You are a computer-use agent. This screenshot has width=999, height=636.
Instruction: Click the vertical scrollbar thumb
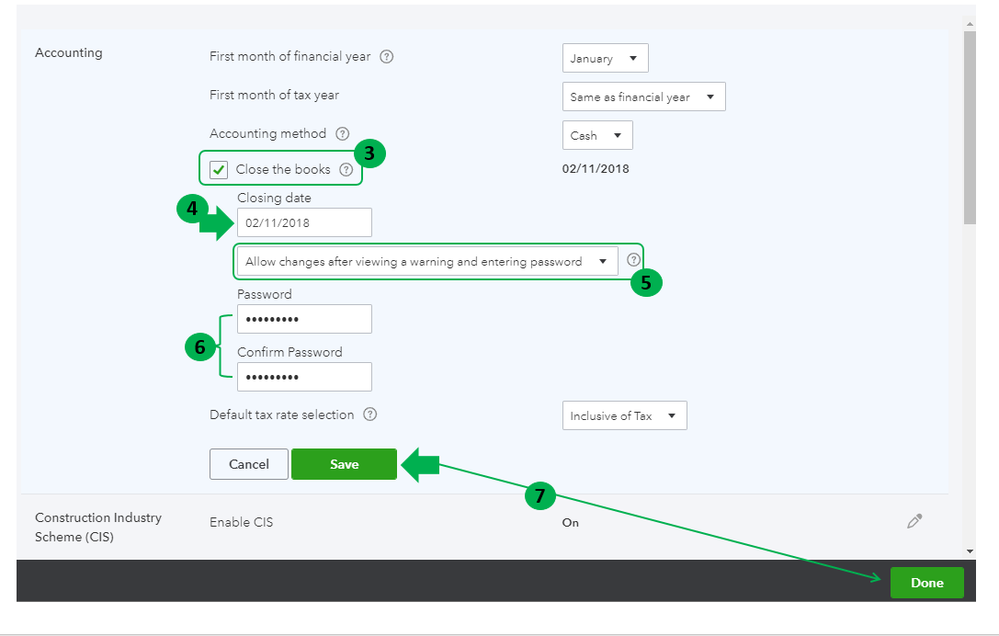[970, 127]
